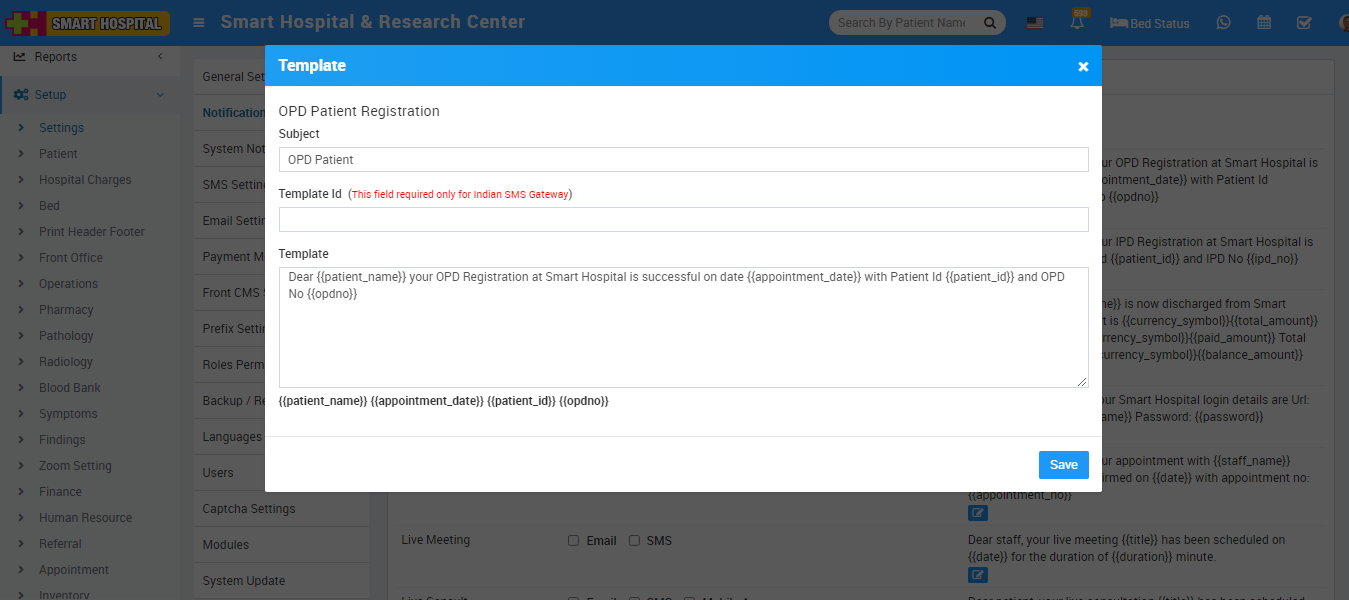Open the WhatsApp chat icon
1349x600 pixels.
click(1223, 22)
